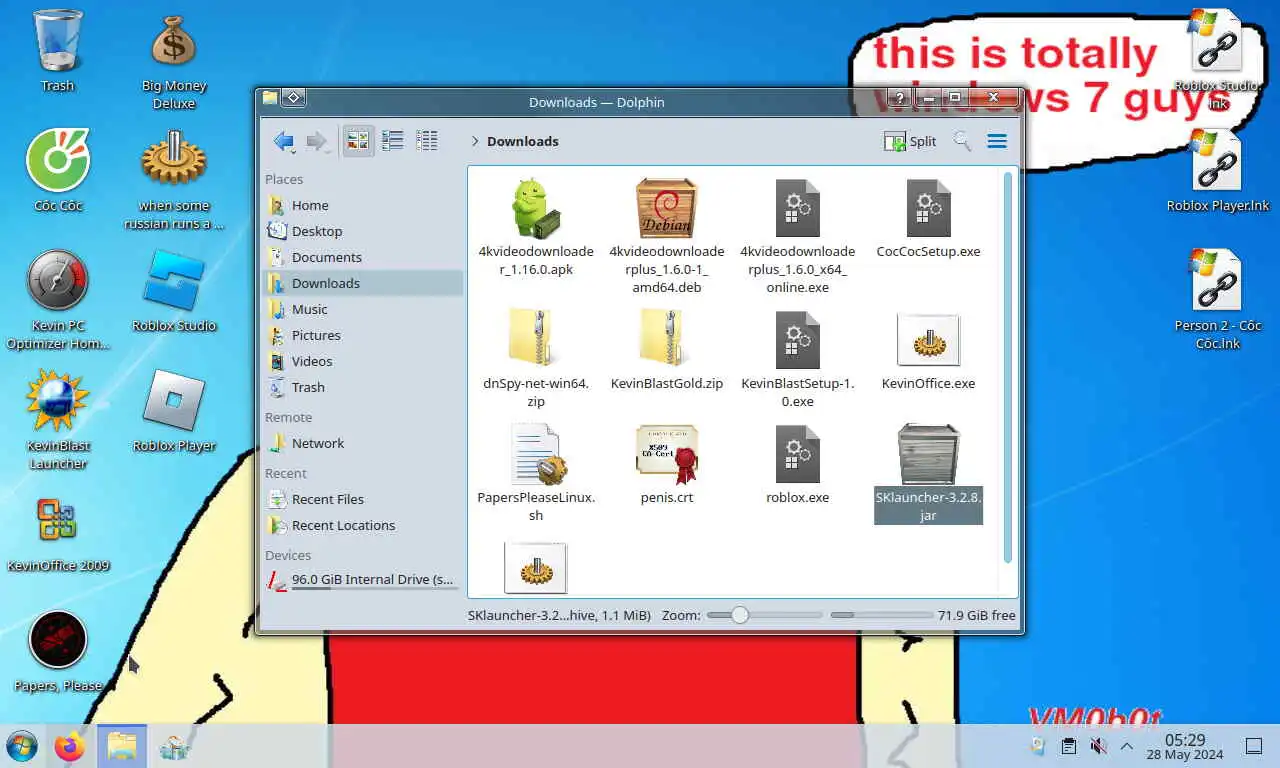Open Cốc Cốc browser desktop icon

click(x=58, y=170)
